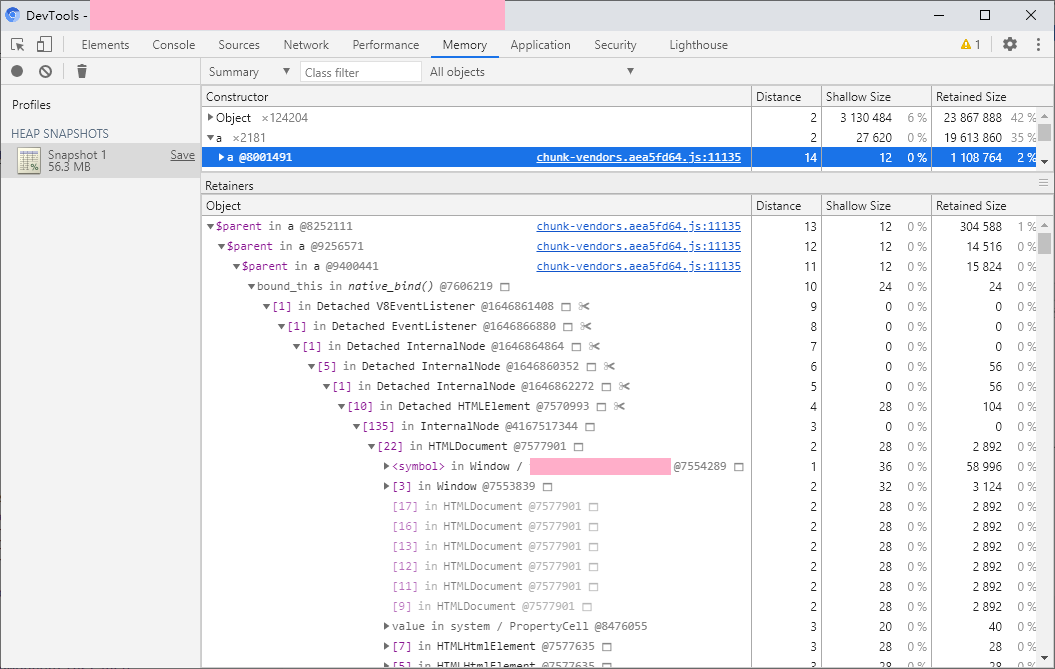Expand the Object ×124204 constructor row
1055x669 pixels.
coord(211,118)
